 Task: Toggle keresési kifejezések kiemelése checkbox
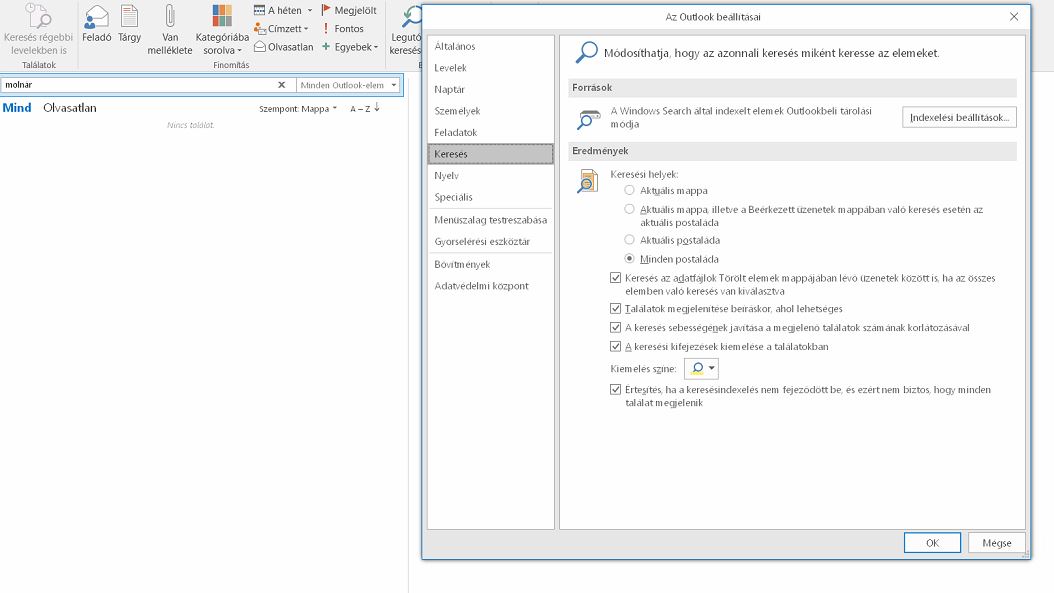[615, 346]
